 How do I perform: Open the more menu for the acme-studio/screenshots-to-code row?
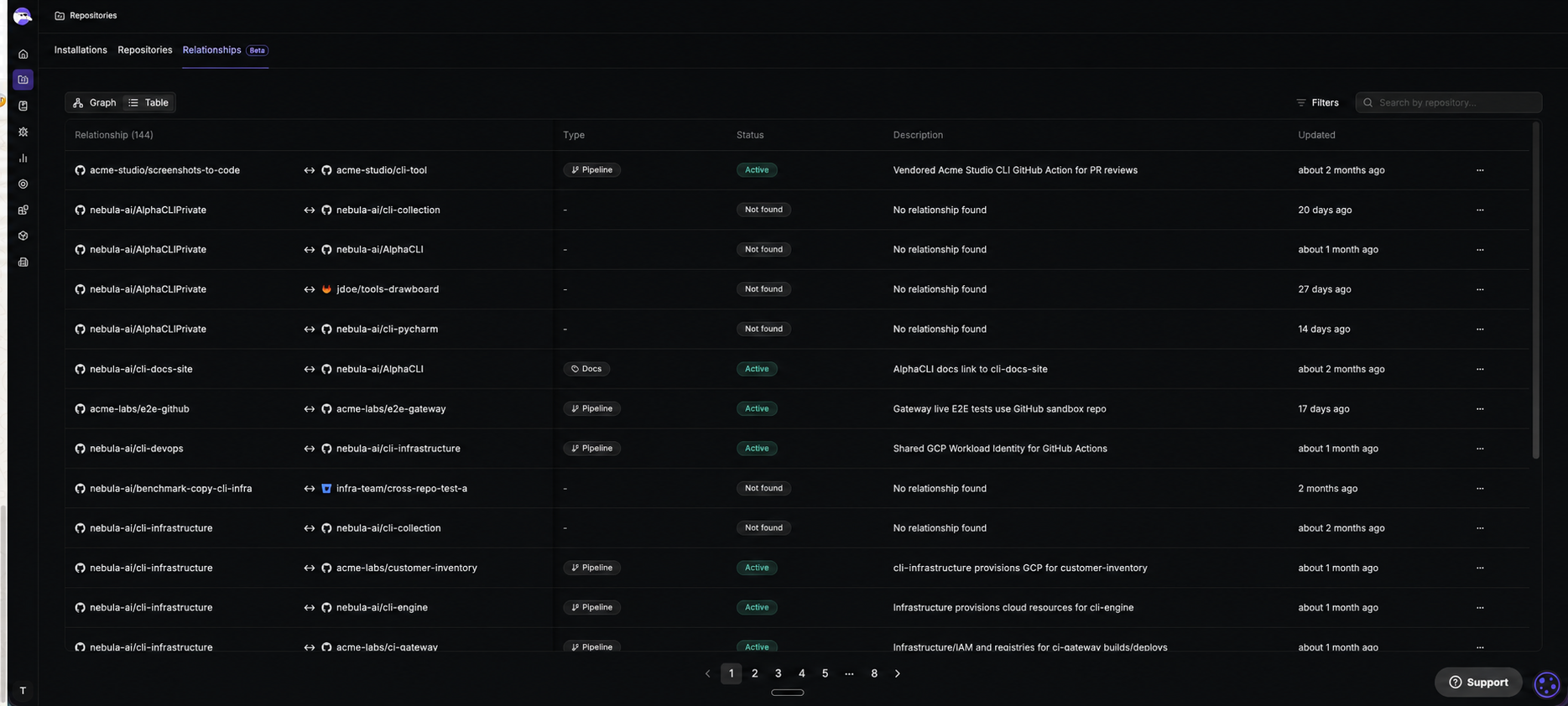pos(1480,170)
